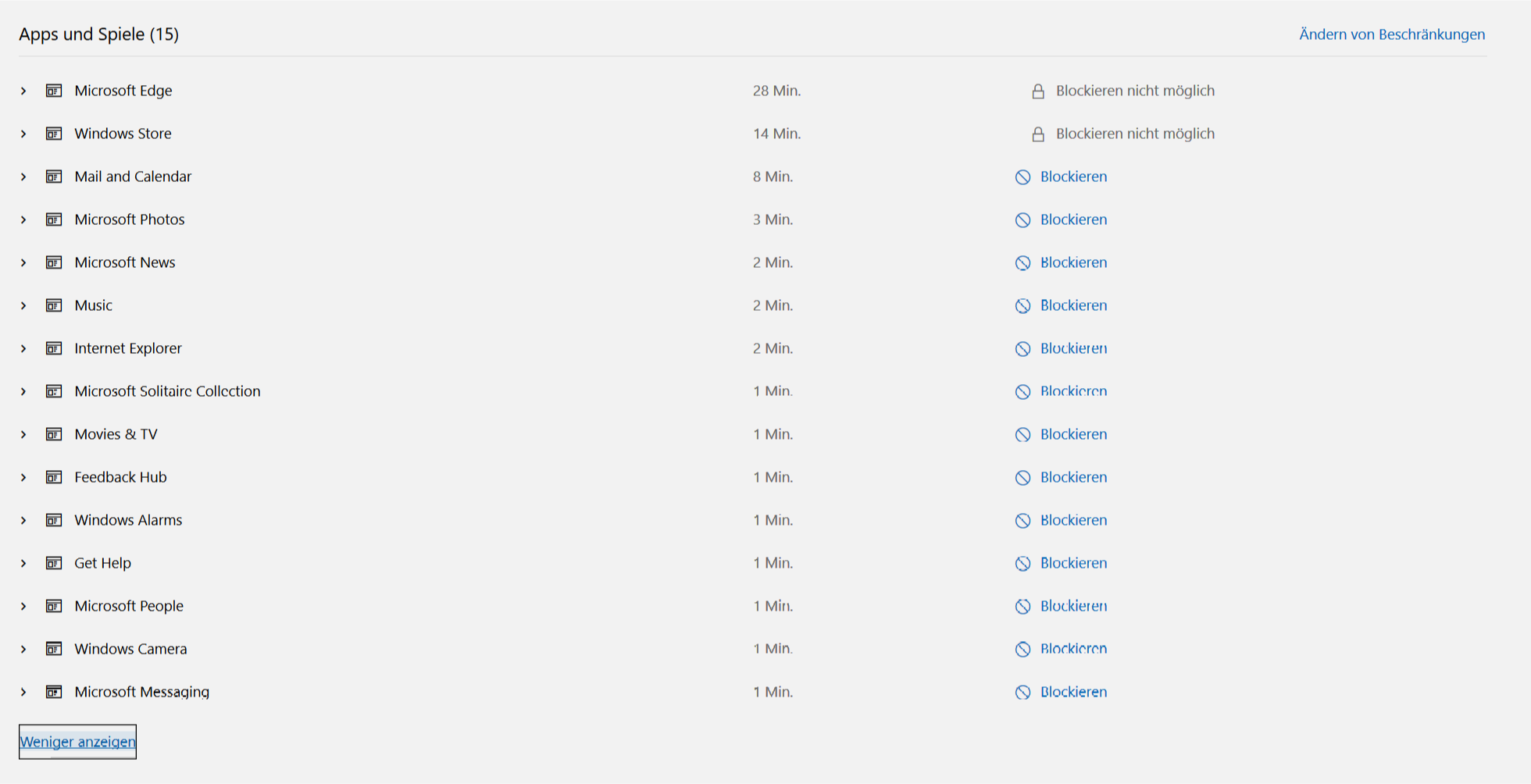Image resolution: width=1531 pixels, height=784 pixels.
Task: Select the Internet Explorer app name
Action: (128, 348)
